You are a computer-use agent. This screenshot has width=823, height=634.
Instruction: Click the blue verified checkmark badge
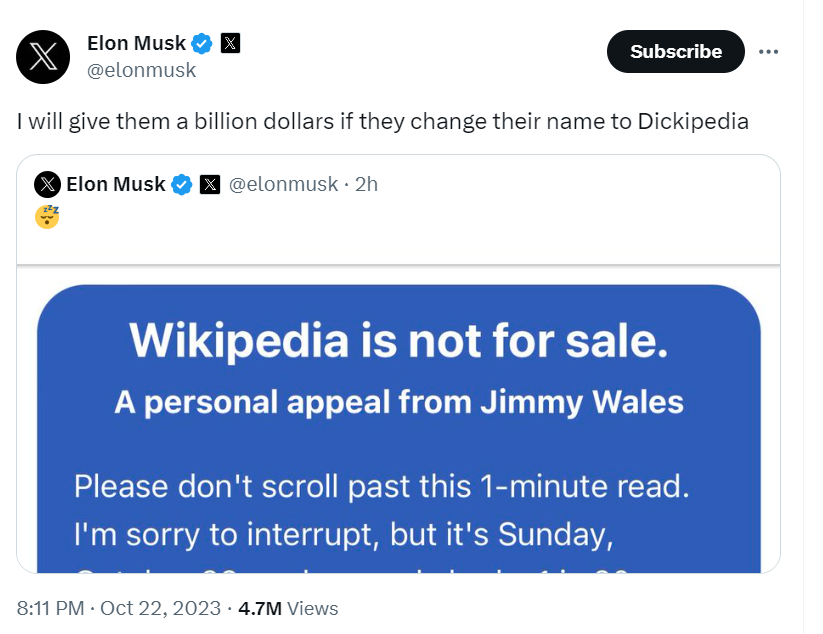pos(201,43)
